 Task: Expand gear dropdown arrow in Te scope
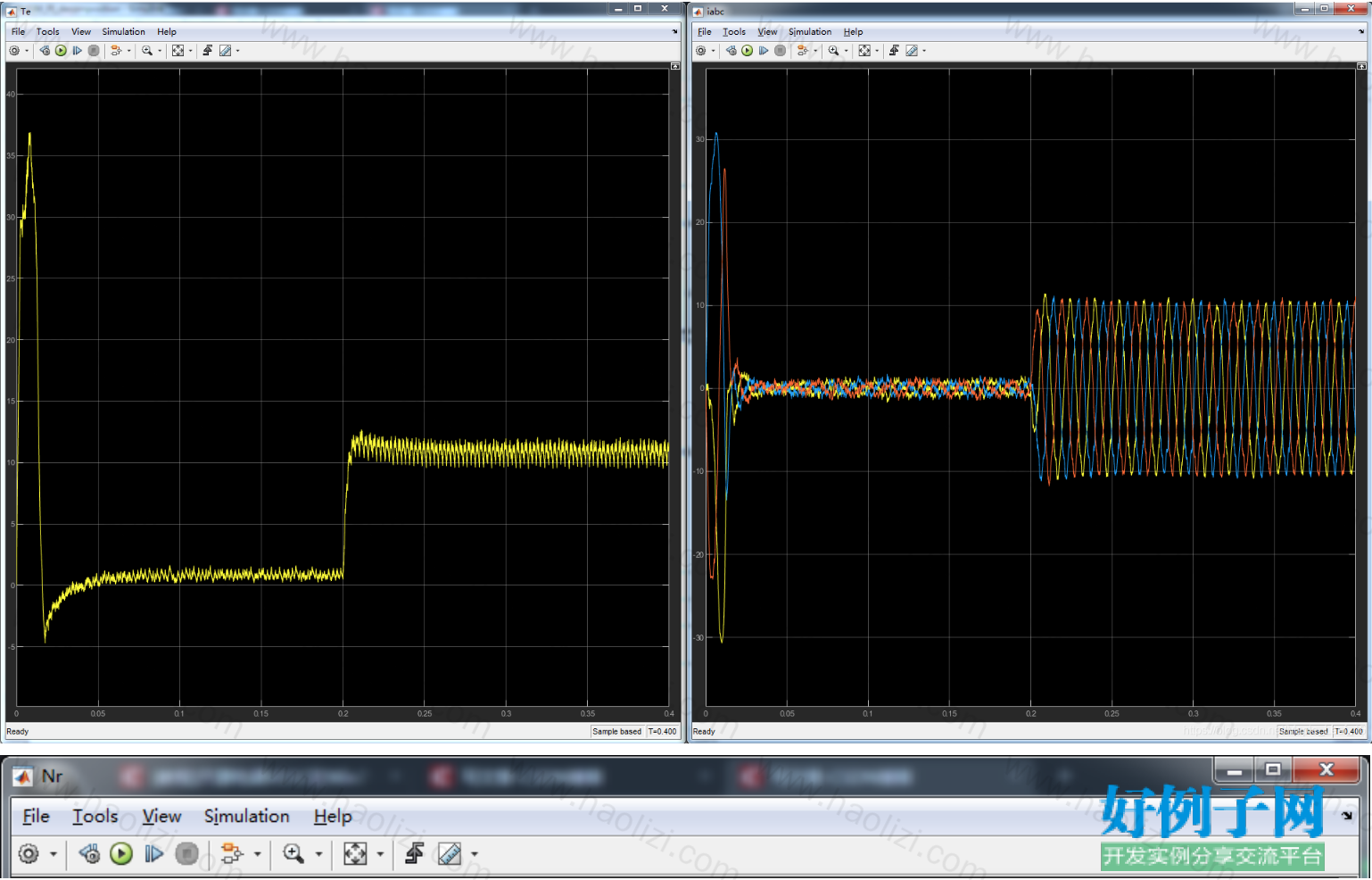point(27,51)
